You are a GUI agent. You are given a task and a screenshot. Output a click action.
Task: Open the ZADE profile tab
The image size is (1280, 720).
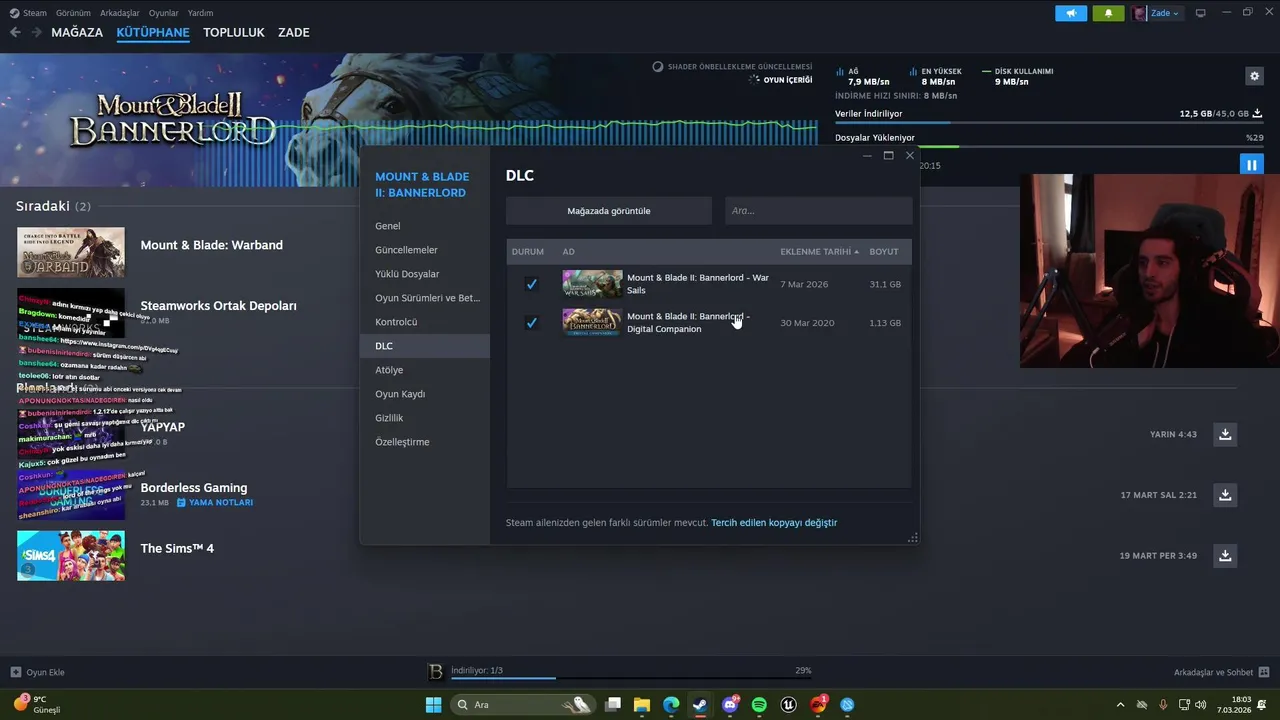pyautogui.click(x=294, y=32)
